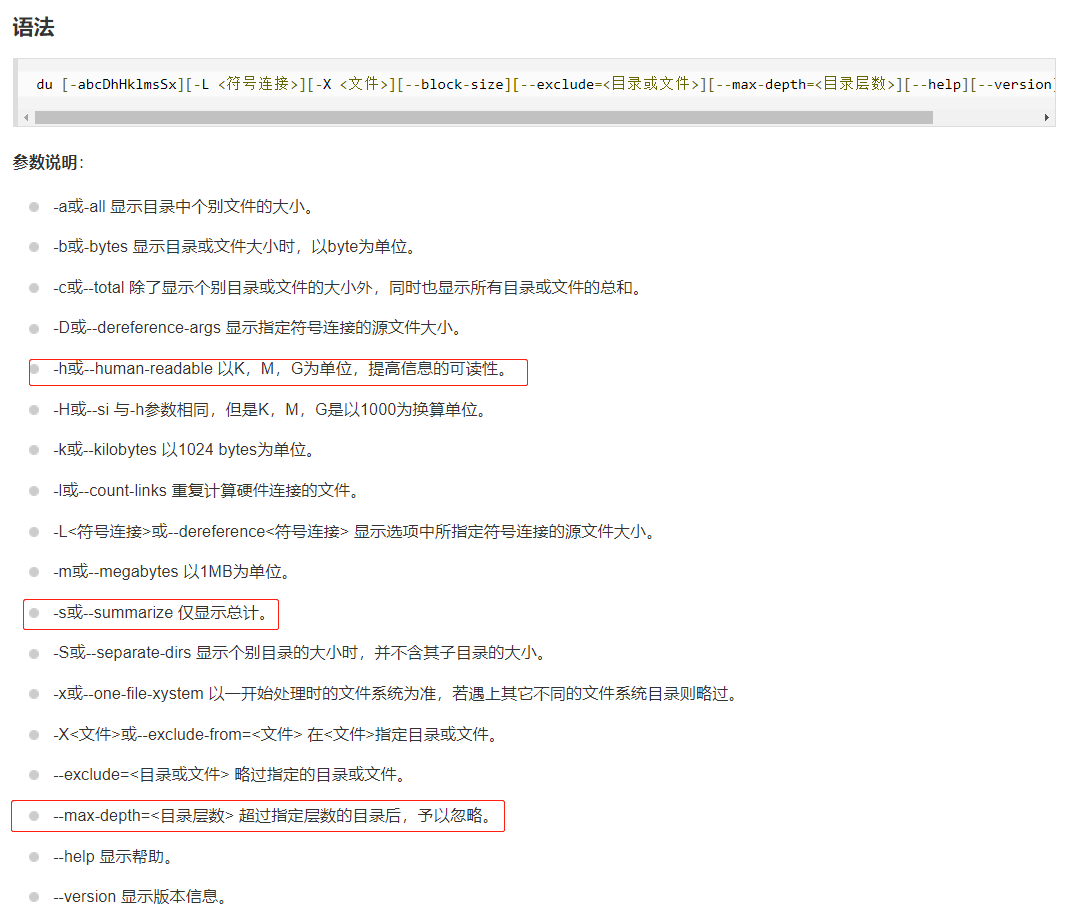Click the --help 显示帮助 line
The width and height of the screenshot is (1069, 911).
[x=113, y=857]
